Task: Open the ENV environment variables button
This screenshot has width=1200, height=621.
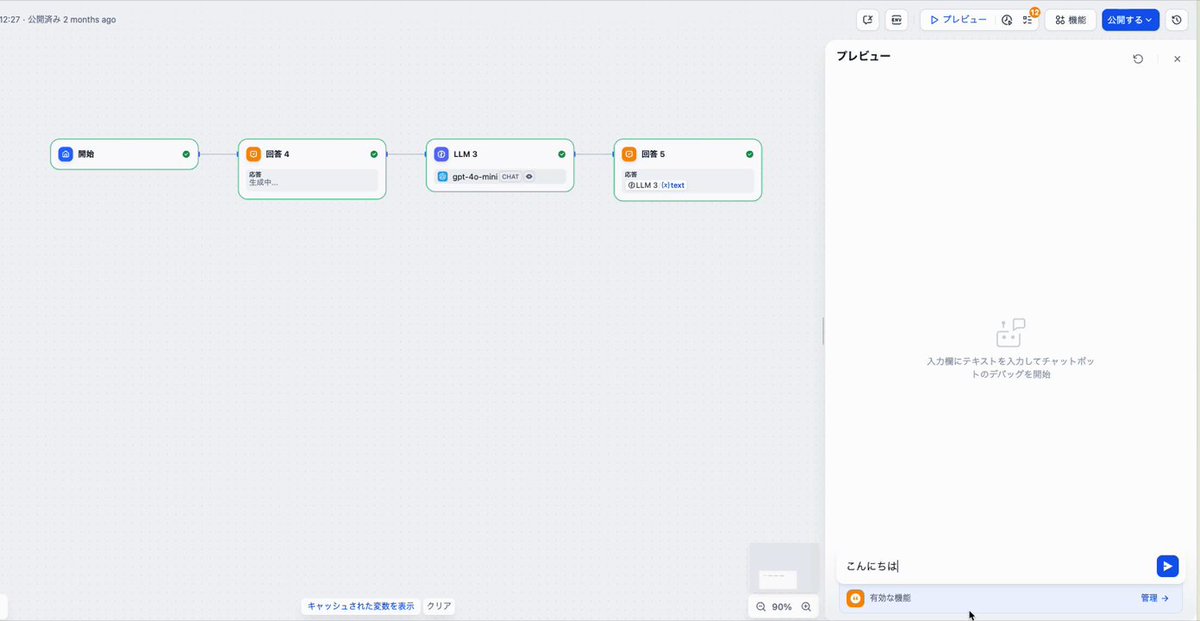Action: tap(896, 19)
